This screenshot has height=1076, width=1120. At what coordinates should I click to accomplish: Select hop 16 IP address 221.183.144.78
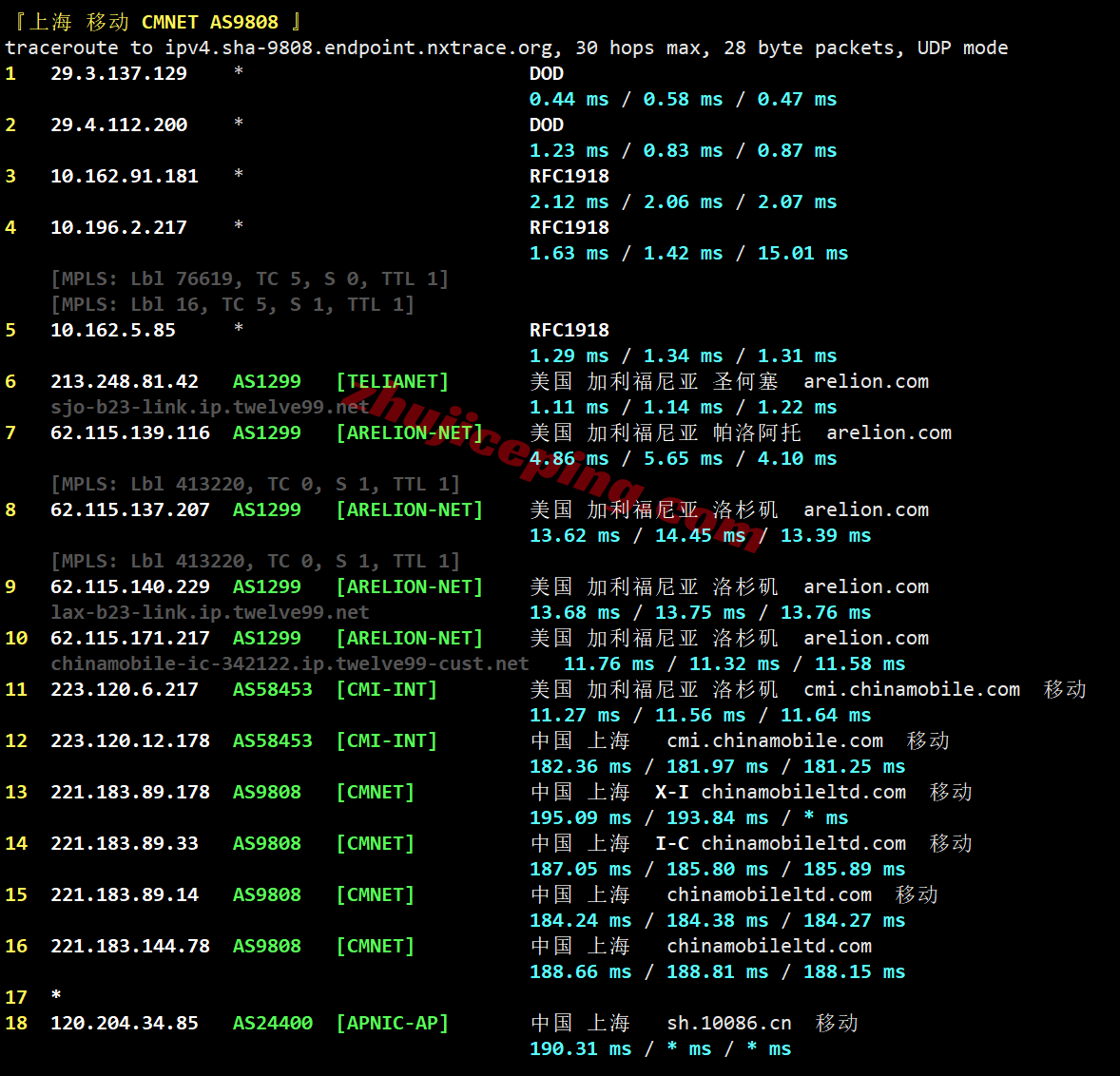tap(130, 948)
